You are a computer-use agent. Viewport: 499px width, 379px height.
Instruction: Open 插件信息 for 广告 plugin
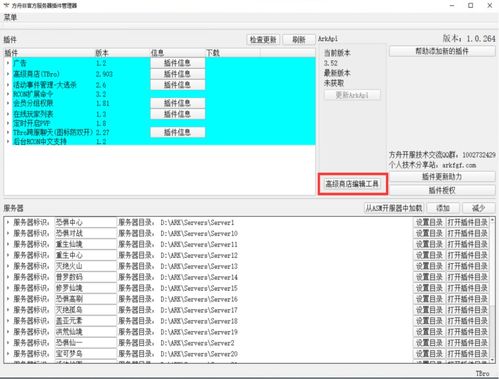click(177, 63)
